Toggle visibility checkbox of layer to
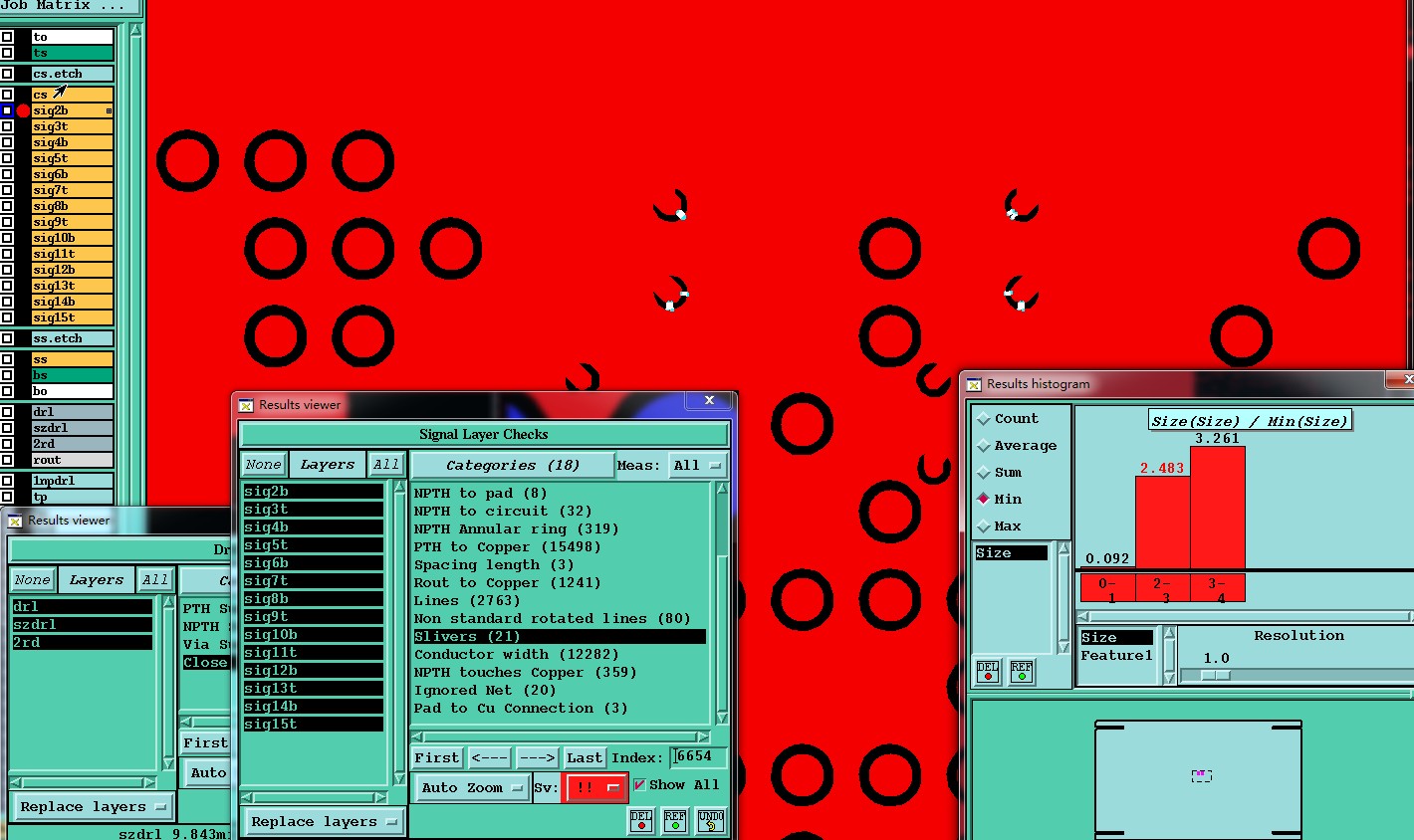 (7, 37)
